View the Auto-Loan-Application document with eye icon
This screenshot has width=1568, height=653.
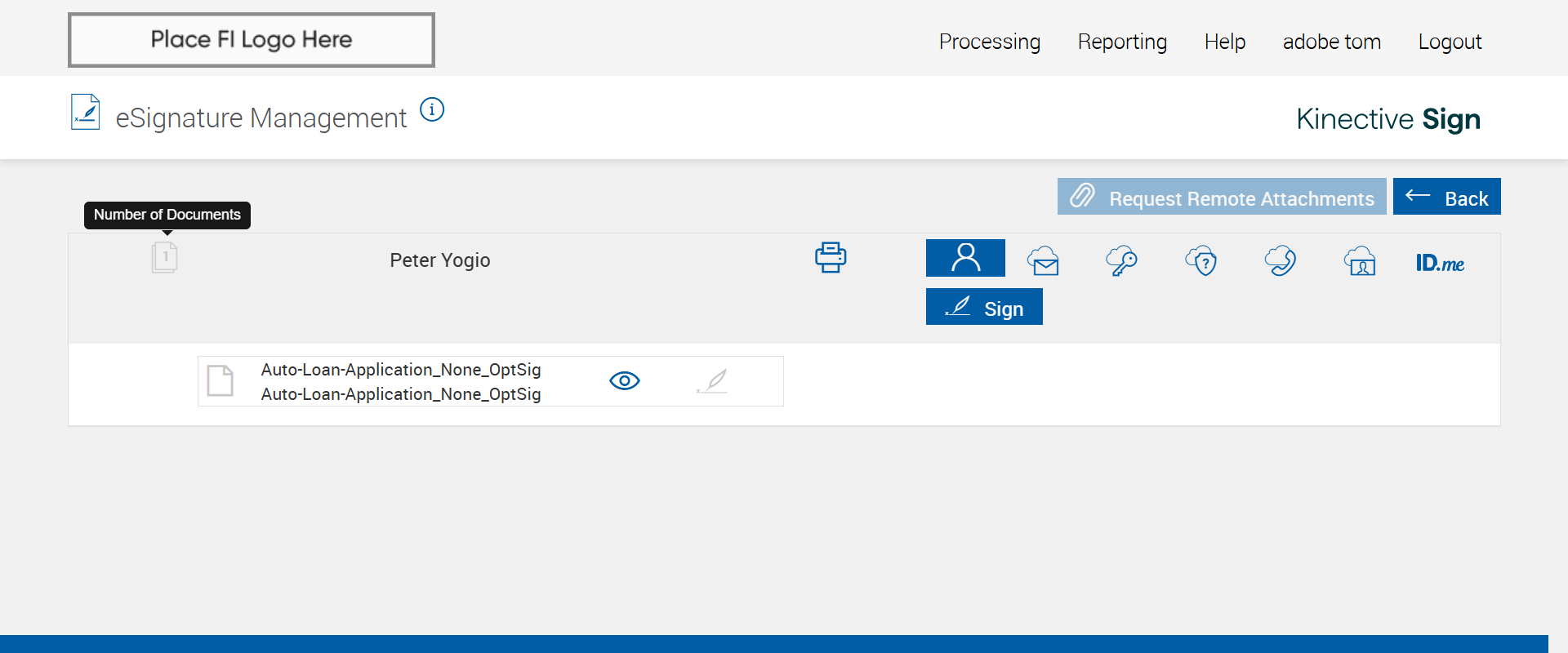(625, 381)
